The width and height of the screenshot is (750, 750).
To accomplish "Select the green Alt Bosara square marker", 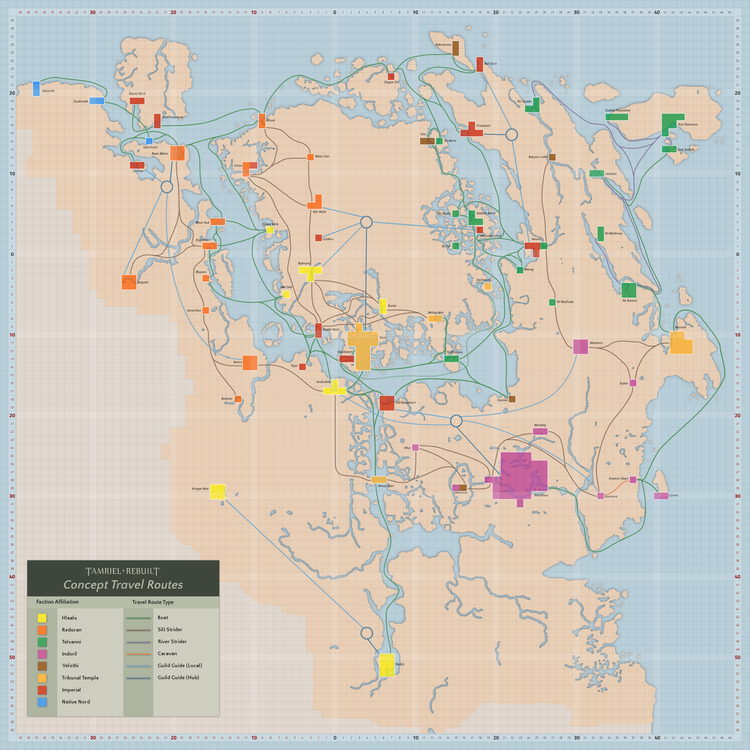I will [629, 290].
